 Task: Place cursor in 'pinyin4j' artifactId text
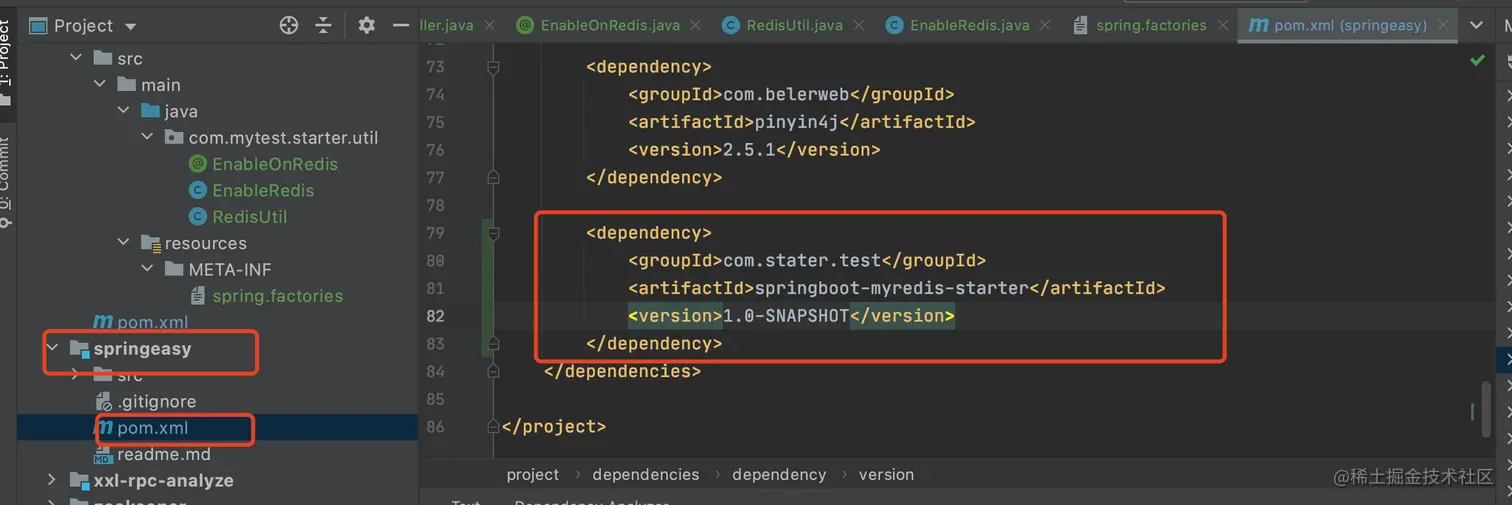click(x=796, y=122)
